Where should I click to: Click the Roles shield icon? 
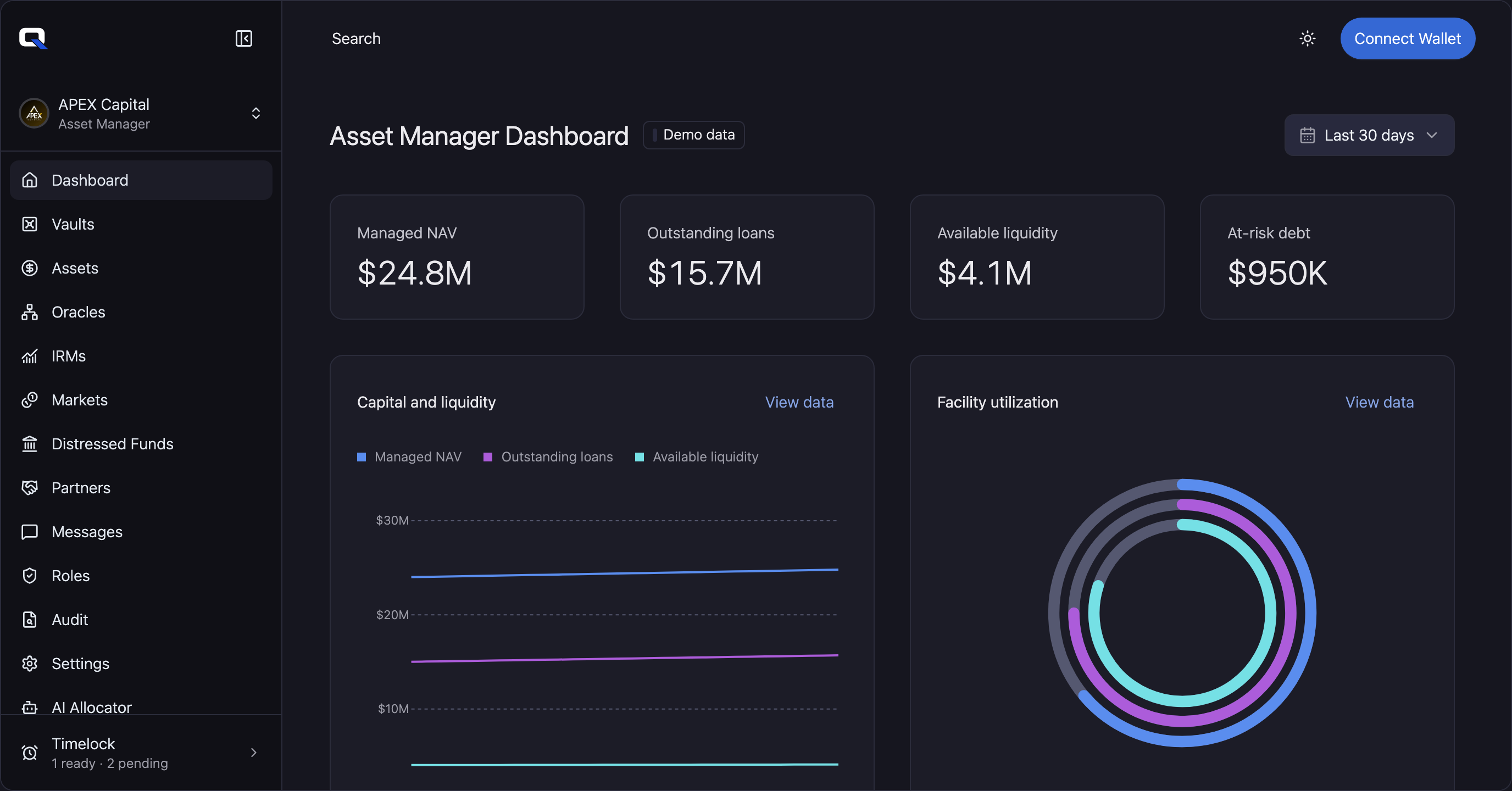(x=30, y=576)
